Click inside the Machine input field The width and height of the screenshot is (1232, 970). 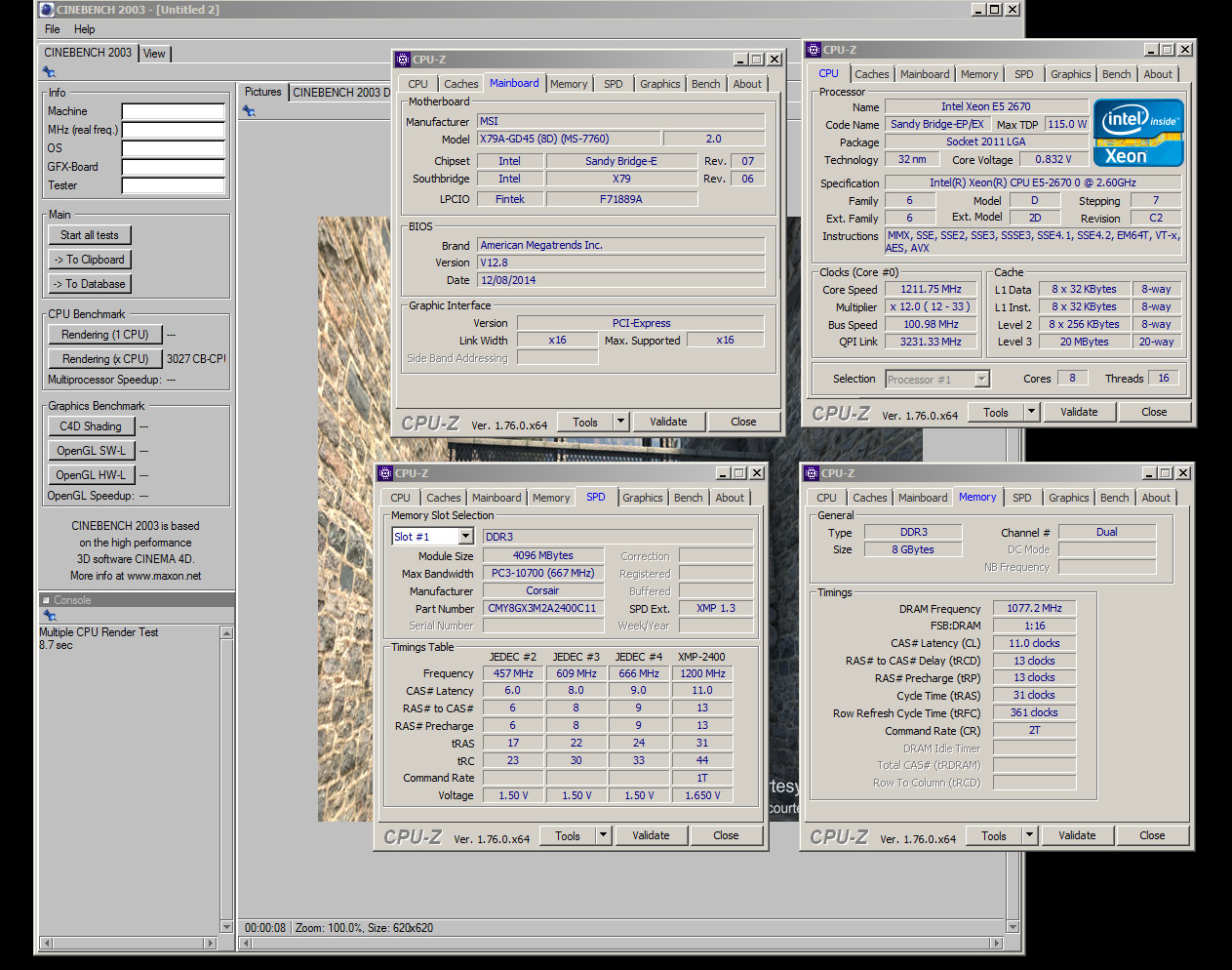(x=174, y=111)
